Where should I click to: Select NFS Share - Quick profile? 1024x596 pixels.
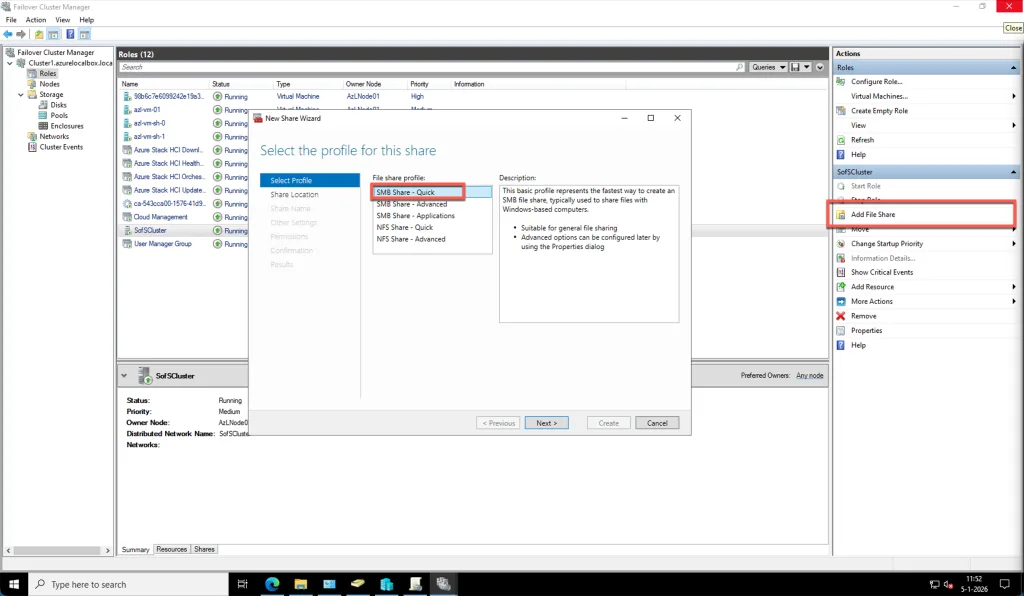click(x=405, y=228)
